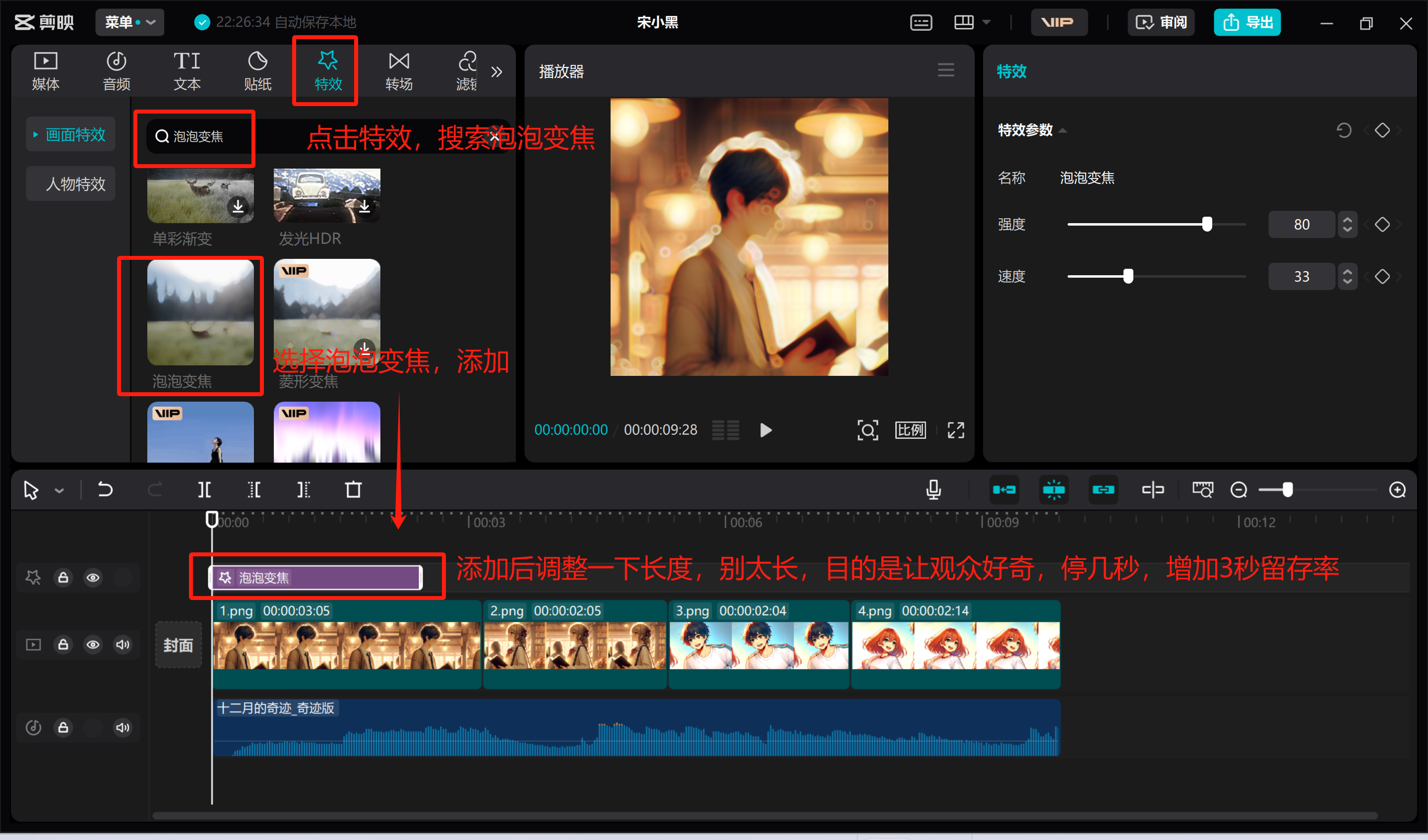Open the 特效 effects tab
Viewport: 1428px width, 840px height.
point(328,71)
